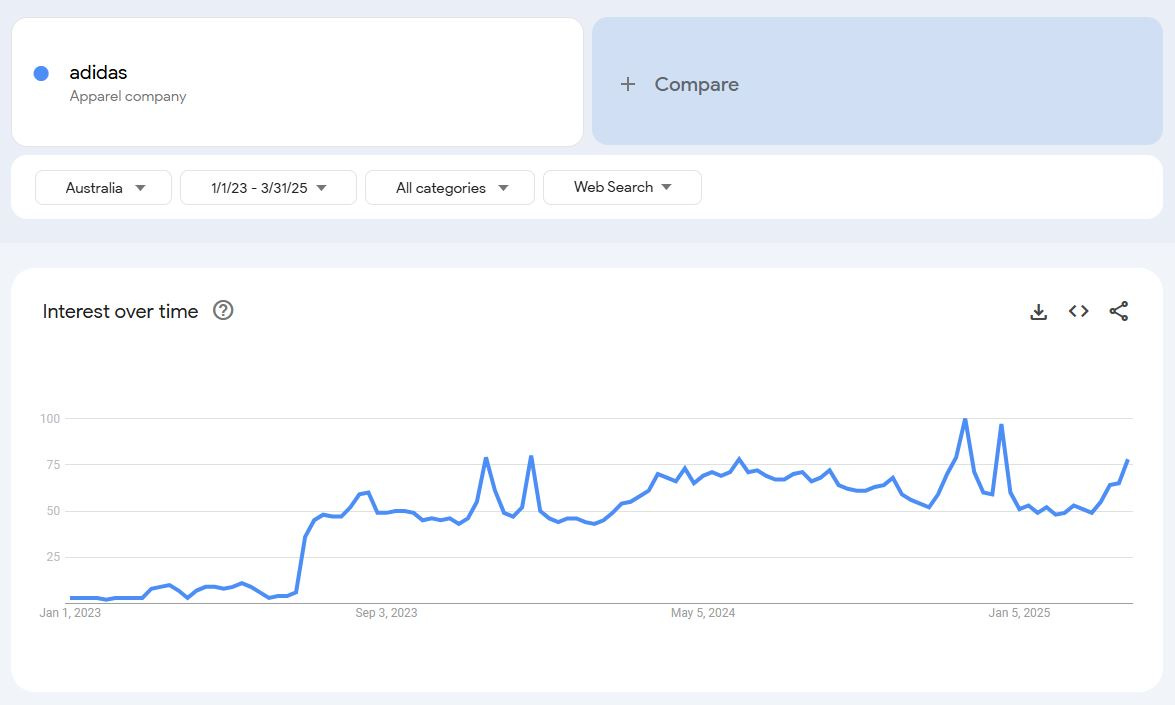The width and height of the screenshot is (1175, 705).
Task: Click the 25 y-axis label
Action: pyautogui.click(x=52, y=557)
